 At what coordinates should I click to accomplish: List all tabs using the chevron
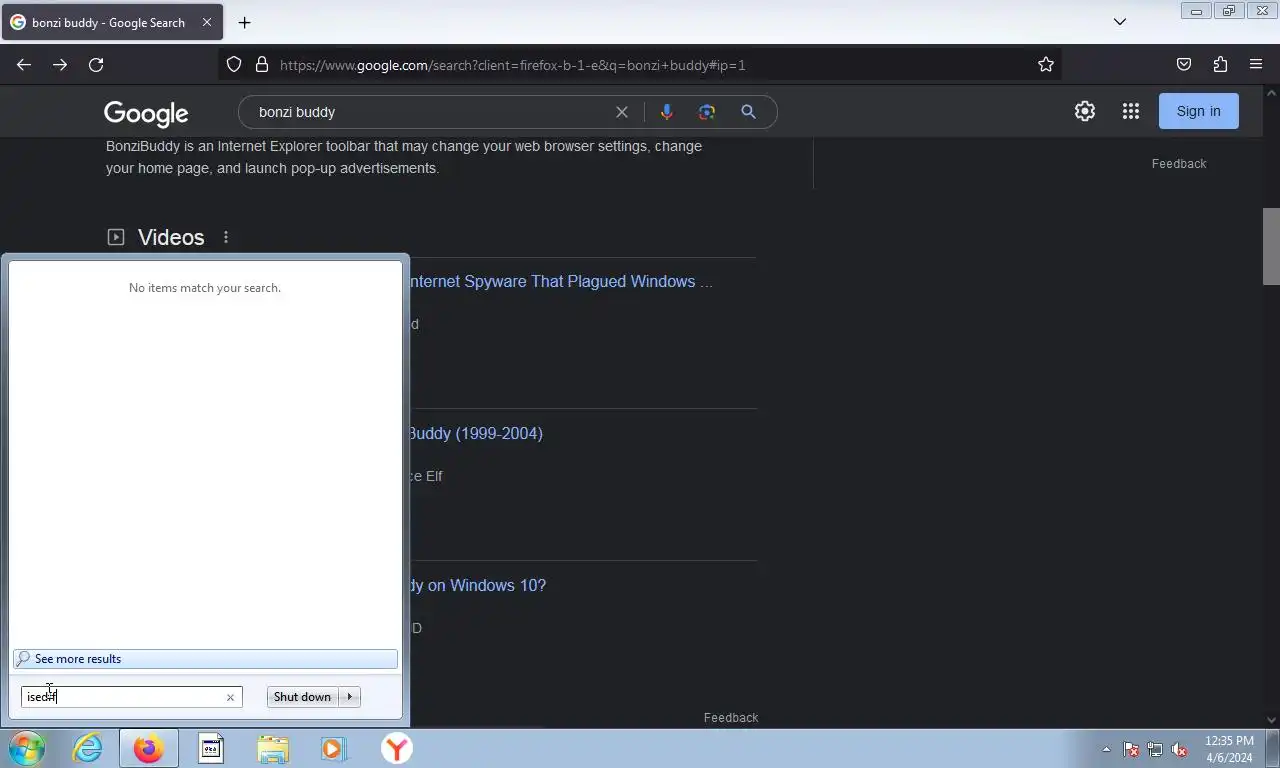pyautogui.click(x=1120, y=22)
